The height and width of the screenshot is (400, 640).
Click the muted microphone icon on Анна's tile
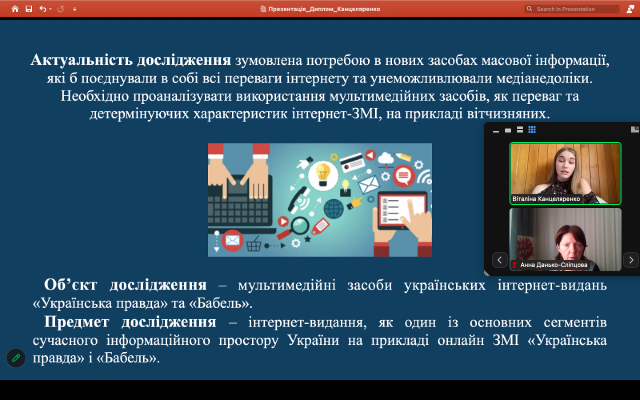(x=515, y=265)
